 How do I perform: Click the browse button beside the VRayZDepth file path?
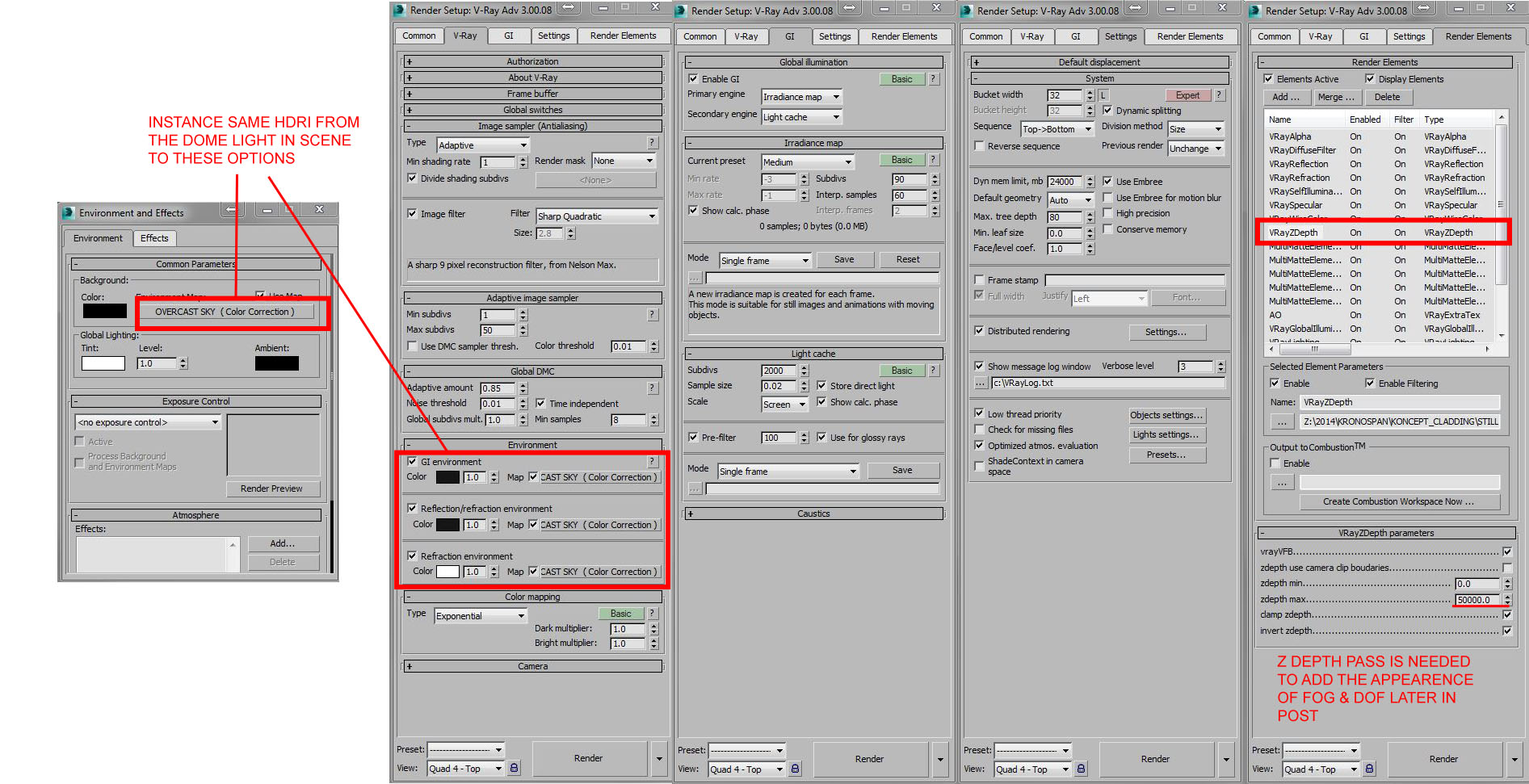[1281, 421]
